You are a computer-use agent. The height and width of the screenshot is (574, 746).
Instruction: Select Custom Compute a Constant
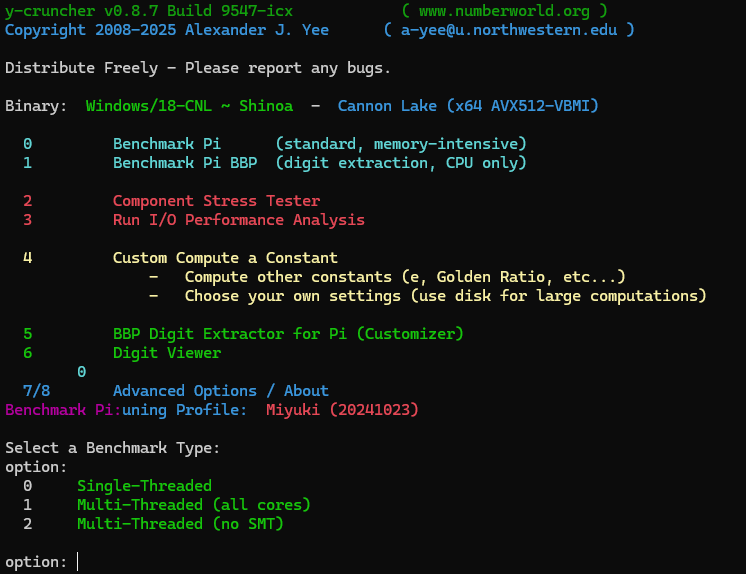click(x=225, y=258)
